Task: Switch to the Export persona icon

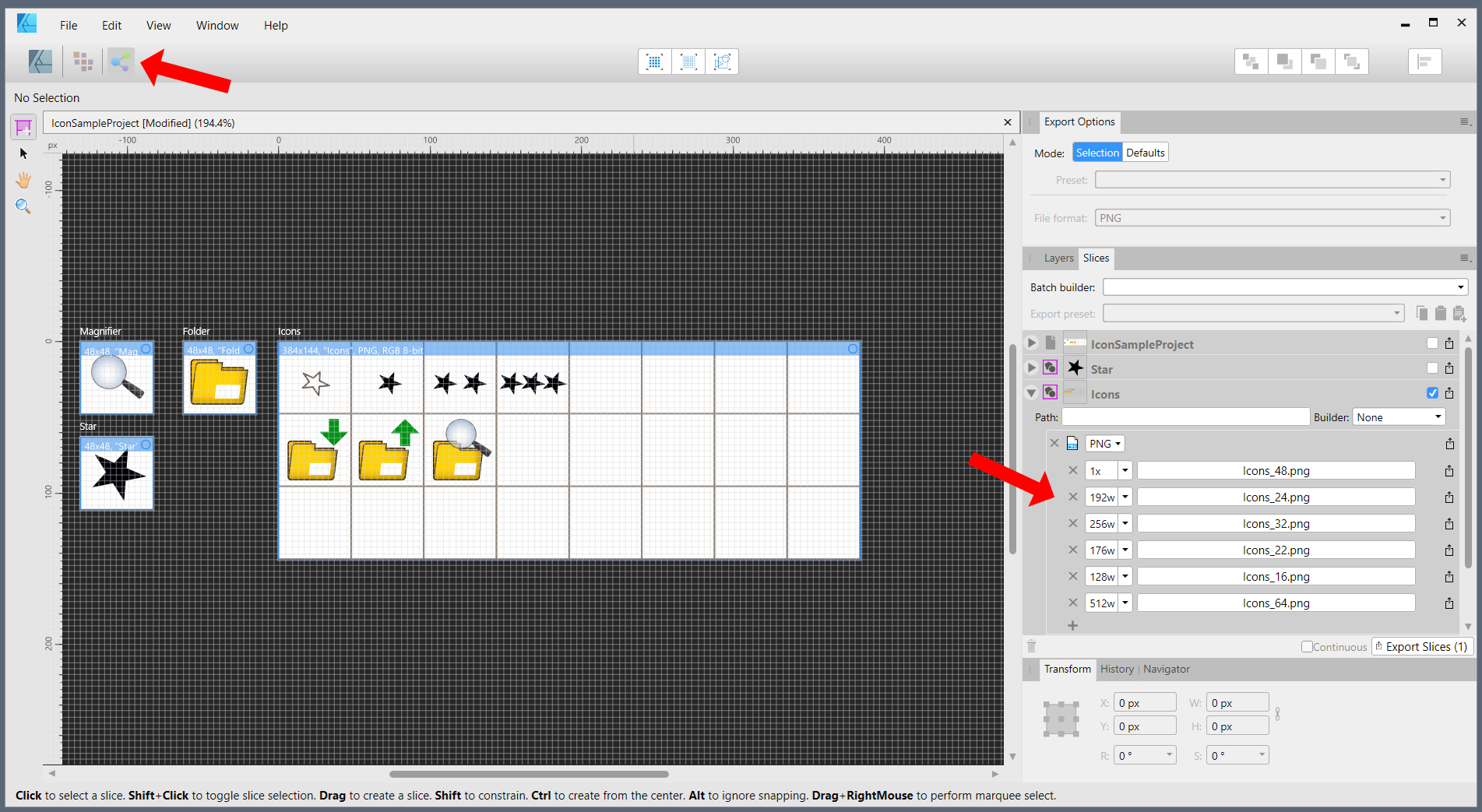Action: click(x=121, y=62)
